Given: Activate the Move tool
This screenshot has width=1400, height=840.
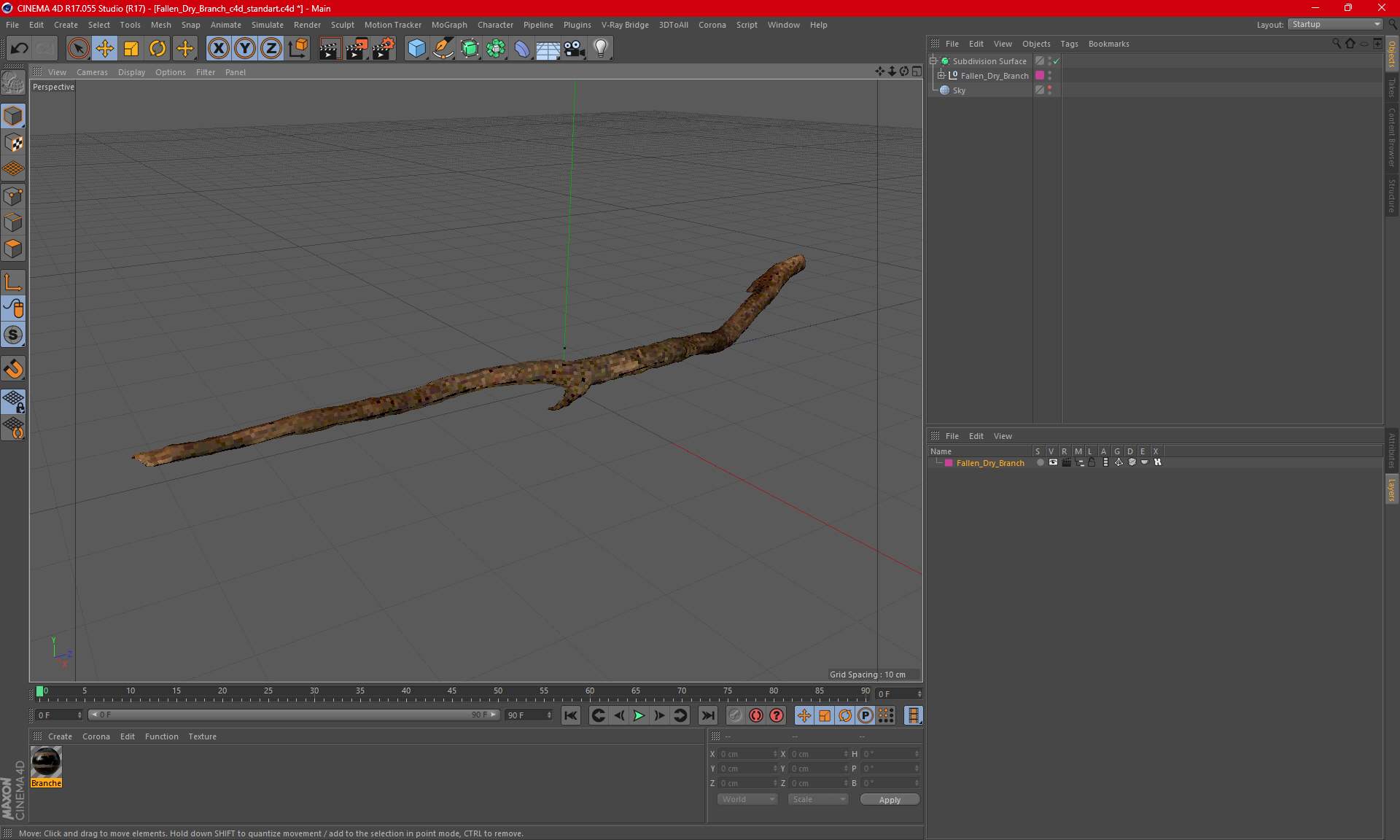Looking at the screenshot, I should (x=105, y=49).
